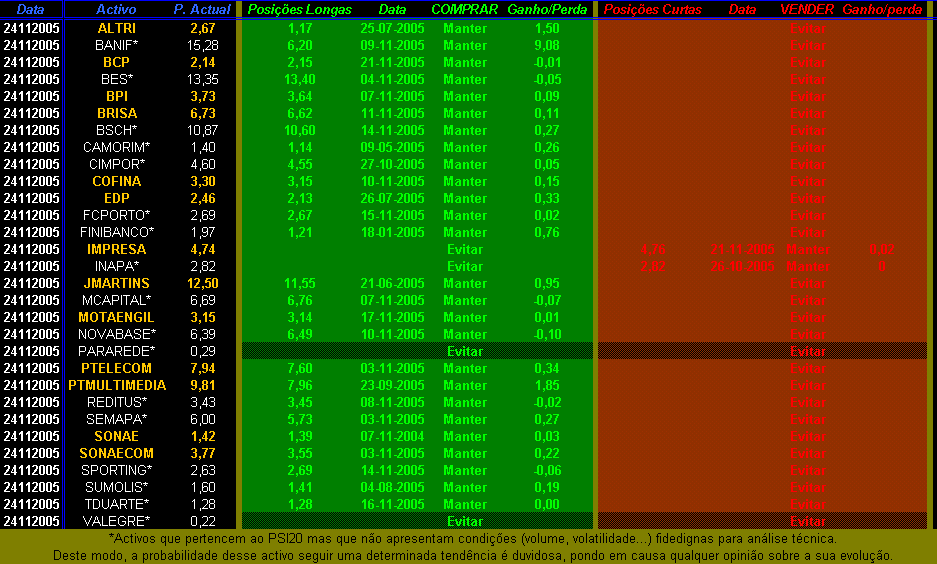Select the SONAECOM stock name
This screenshot has width=937, height=564.
pos(117,453)
